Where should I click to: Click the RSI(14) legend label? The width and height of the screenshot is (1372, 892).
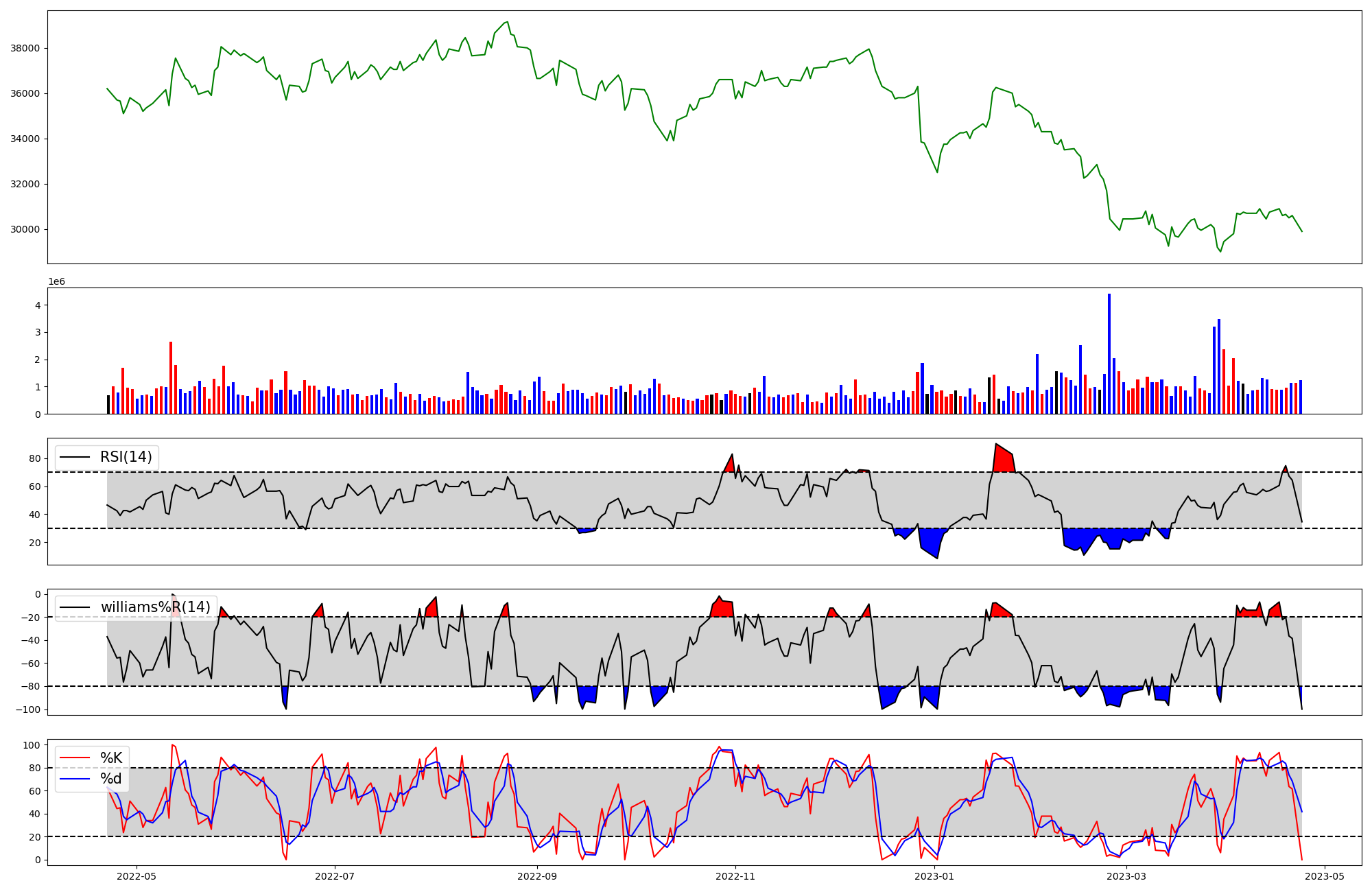[126, 457]
